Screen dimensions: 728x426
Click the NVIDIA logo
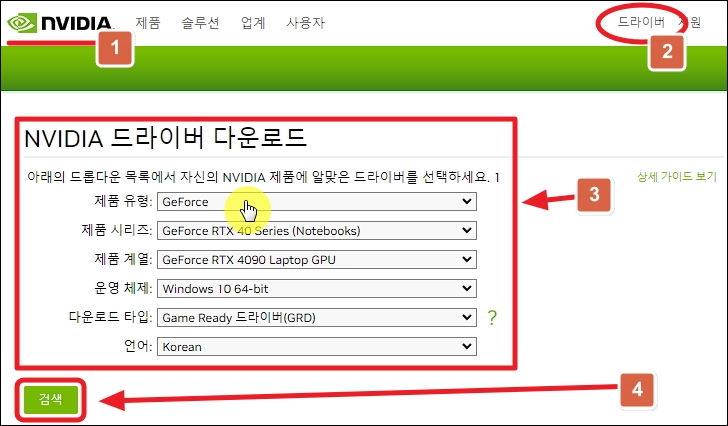click(x=59, y=23)
